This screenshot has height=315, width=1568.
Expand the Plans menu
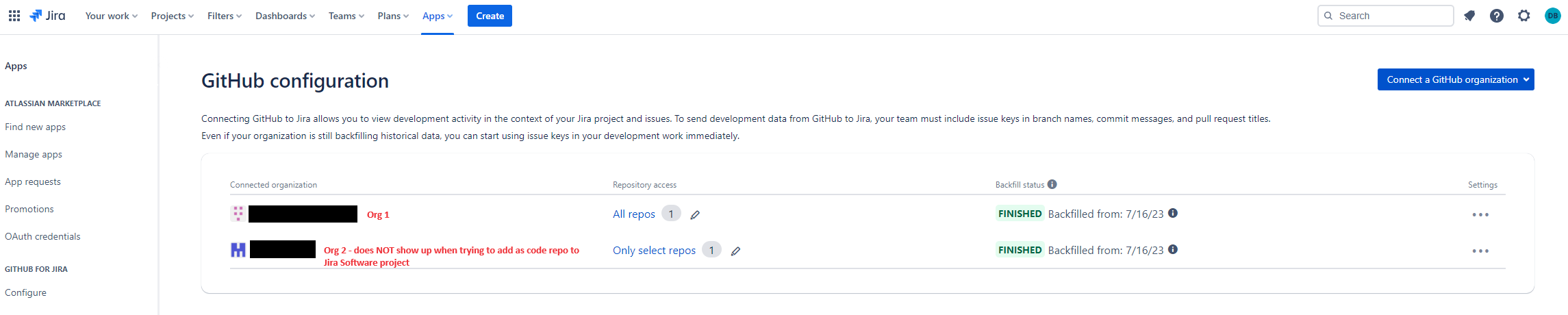point(393,16)
